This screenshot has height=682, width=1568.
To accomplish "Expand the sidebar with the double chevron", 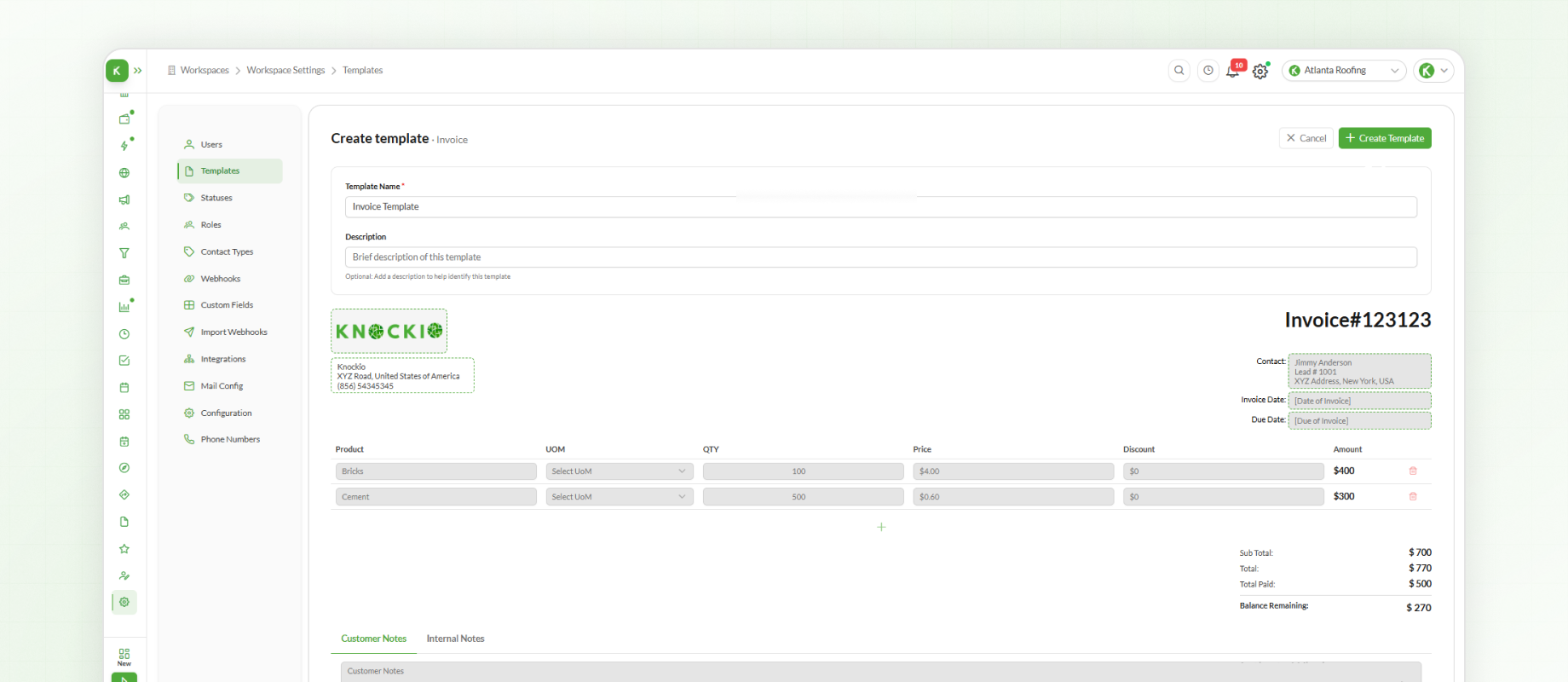I will pyautogui.click(x=138, y=71).
